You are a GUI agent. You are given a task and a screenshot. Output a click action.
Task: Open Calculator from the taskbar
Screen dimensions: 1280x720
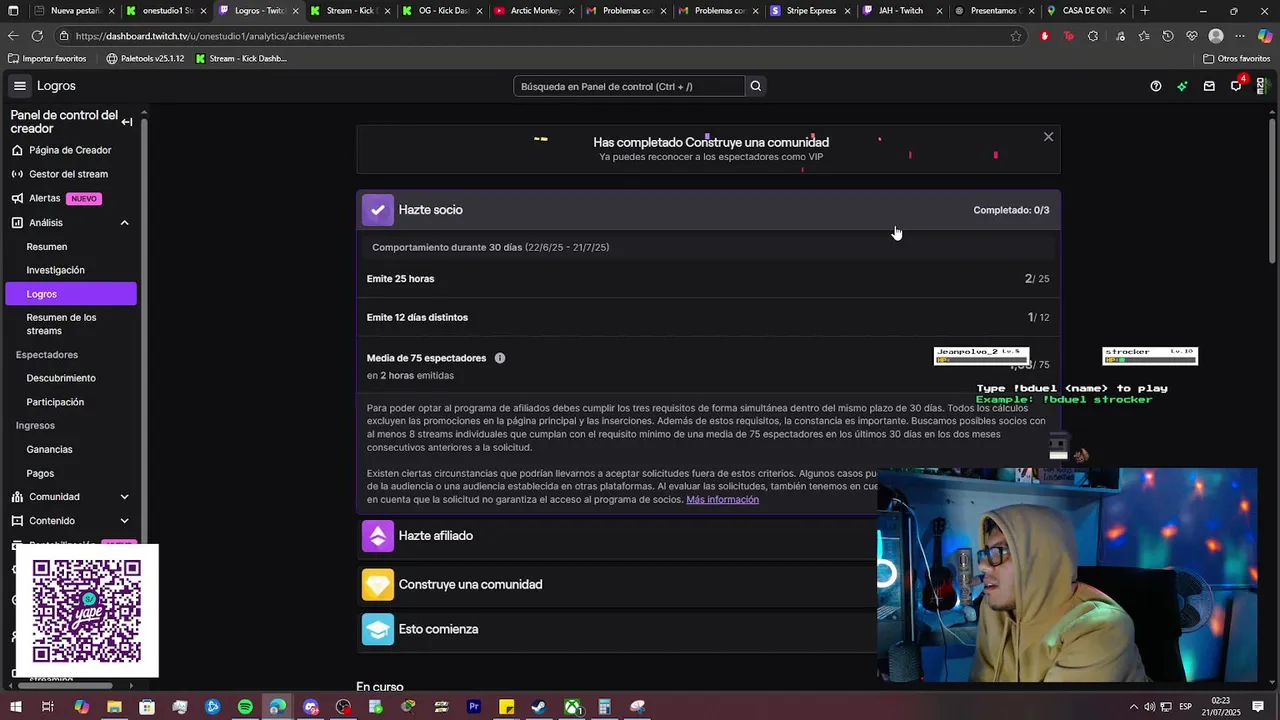(604, 707)
